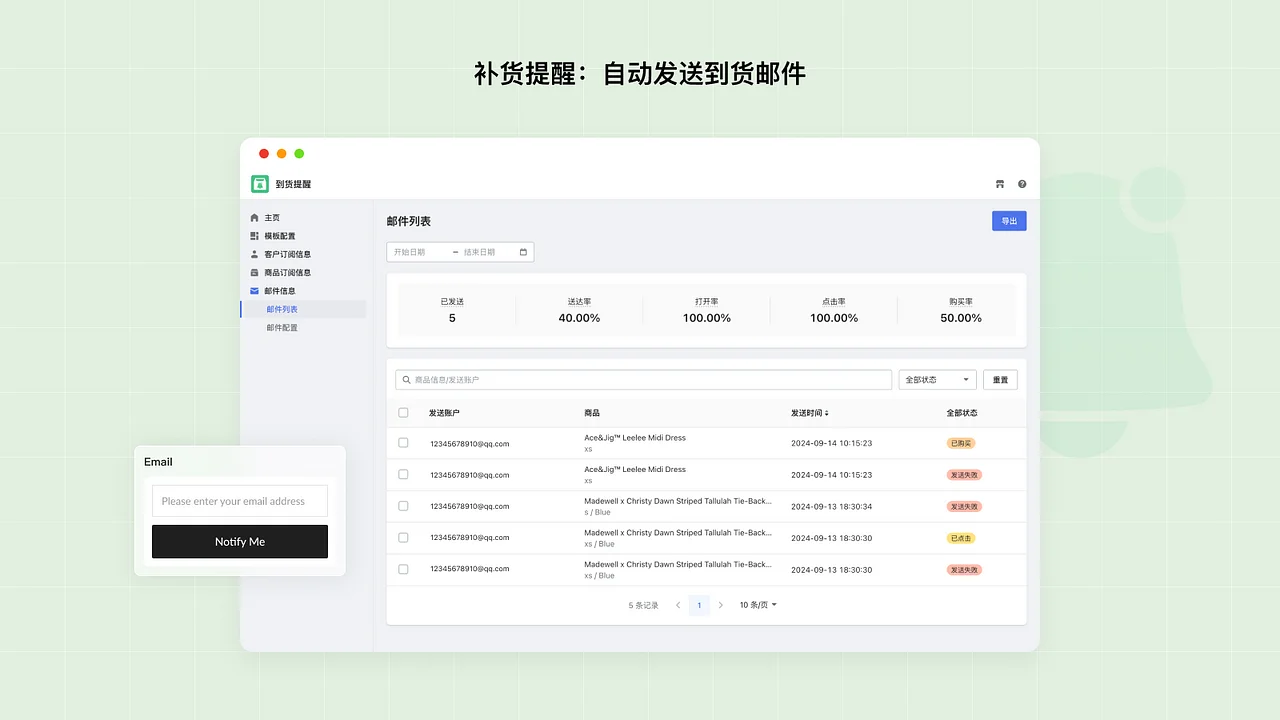1280x720 pixels.
Task: Click the 40.00% 送达率 value
Action: click(x=579, y=318)
